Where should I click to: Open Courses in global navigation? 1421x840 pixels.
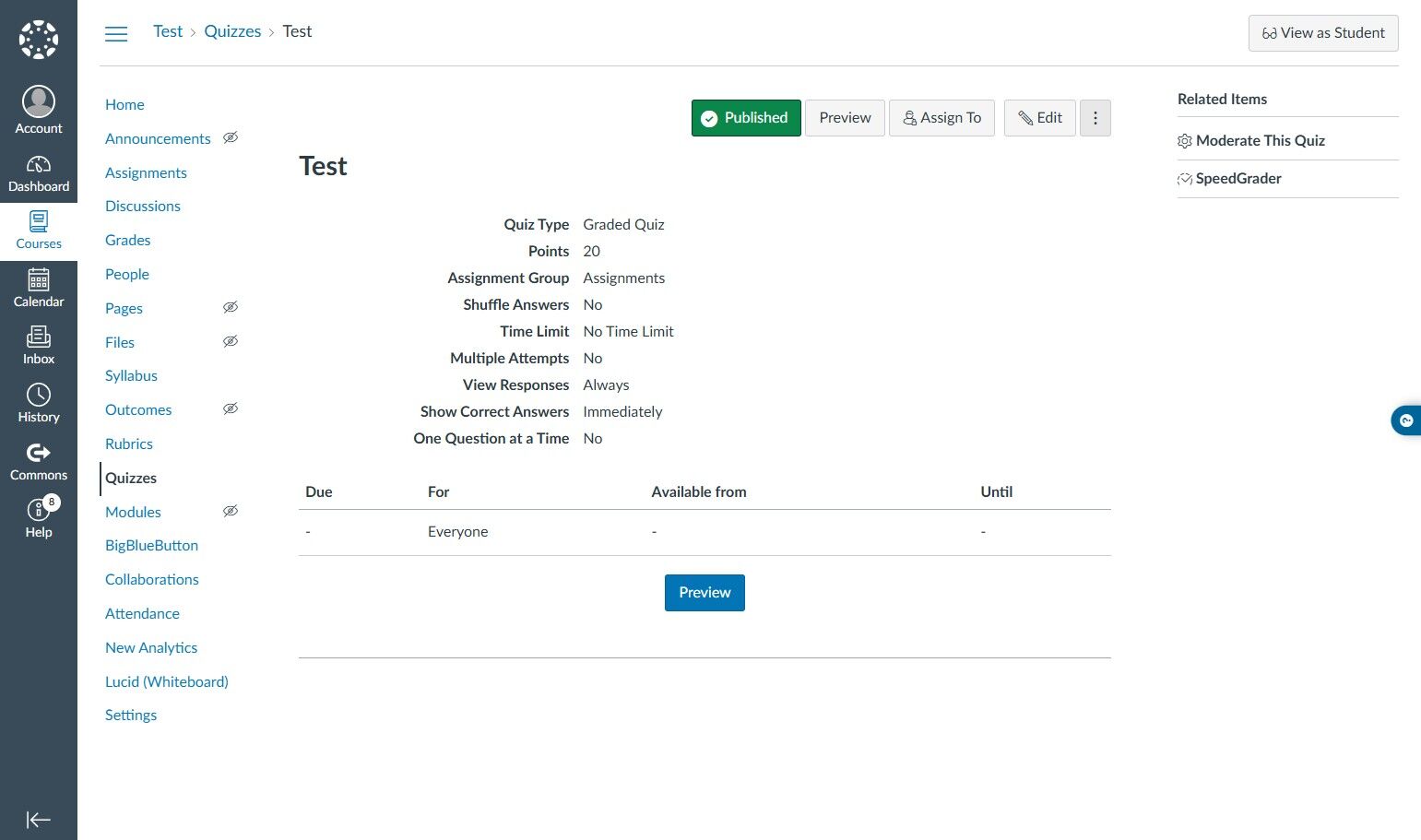39,231
